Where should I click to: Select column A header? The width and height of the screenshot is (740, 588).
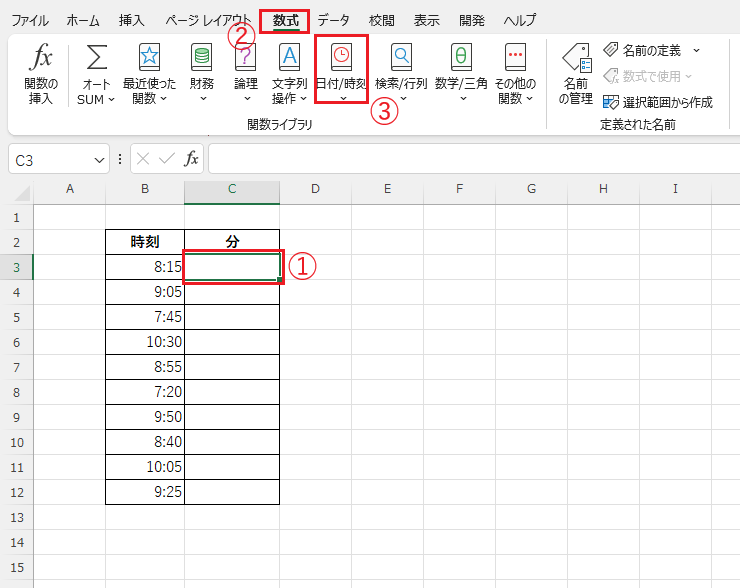pyautogui.click(x=70, y=189)
